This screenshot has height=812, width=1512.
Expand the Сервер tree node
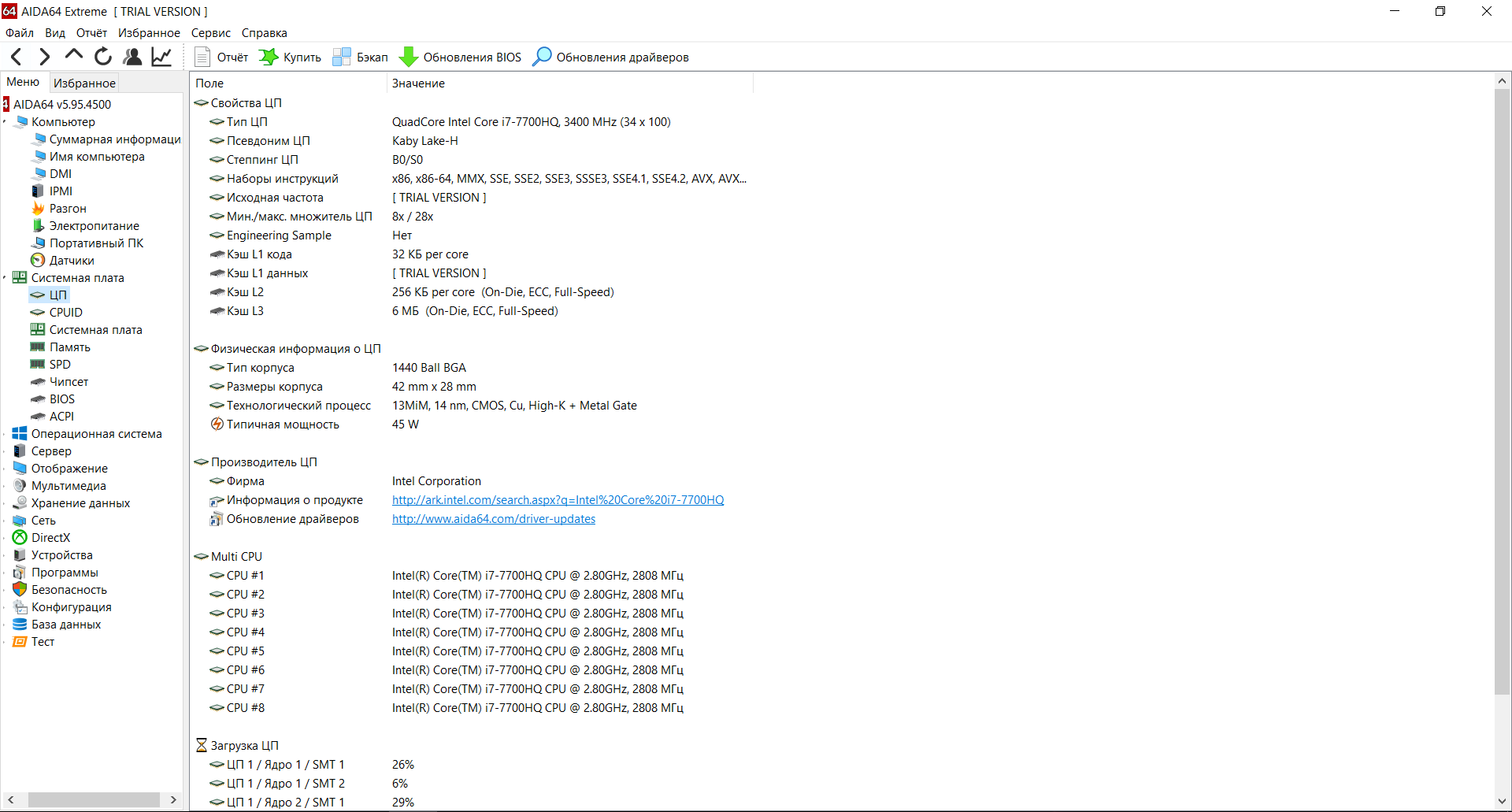click(5, 451)
